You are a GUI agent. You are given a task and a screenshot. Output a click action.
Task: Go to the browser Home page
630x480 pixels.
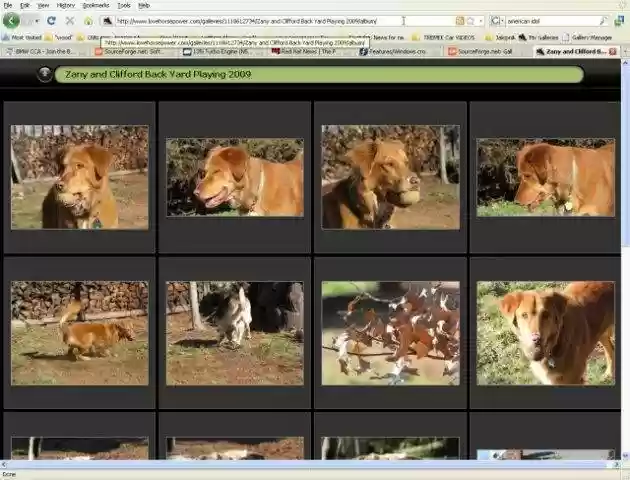pos(88,20)
